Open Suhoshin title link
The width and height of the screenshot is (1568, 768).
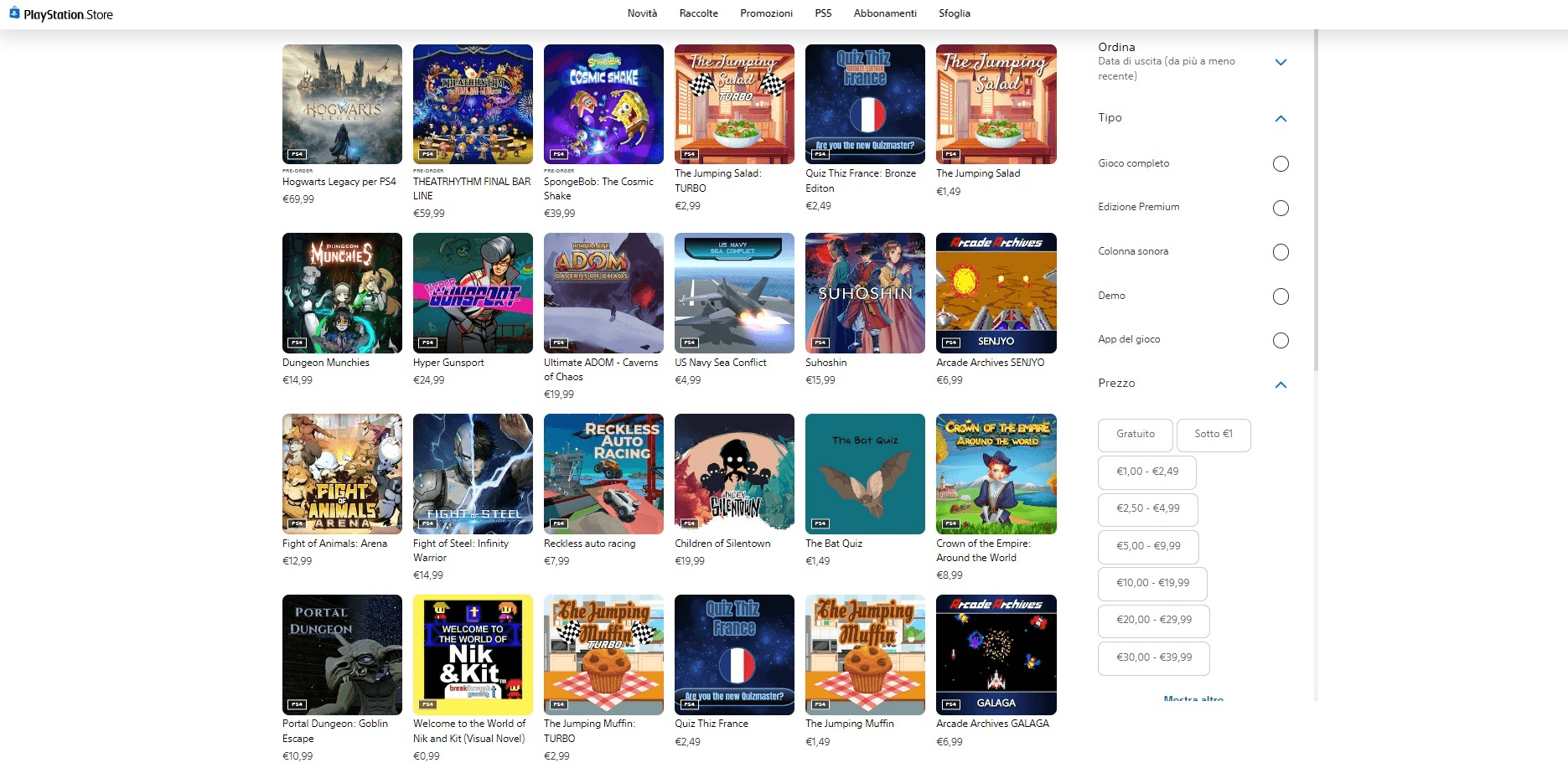(826, 363)
